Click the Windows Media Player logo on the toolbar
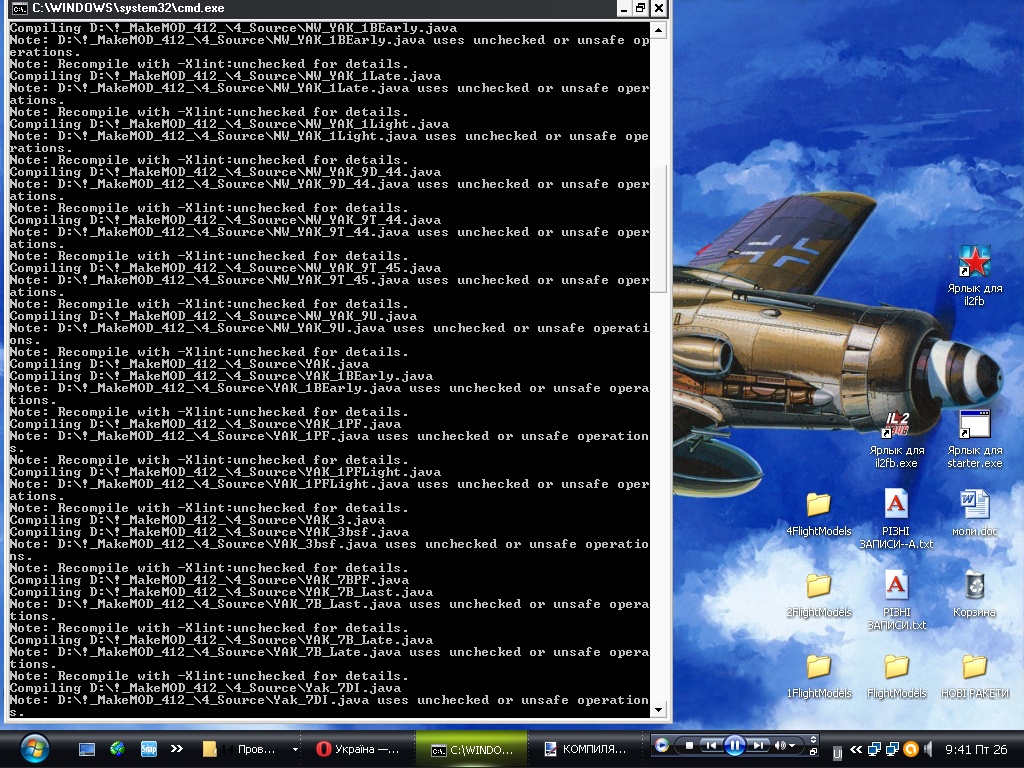1024x768 pixels. pyautogui.click(x=662, y=745)
